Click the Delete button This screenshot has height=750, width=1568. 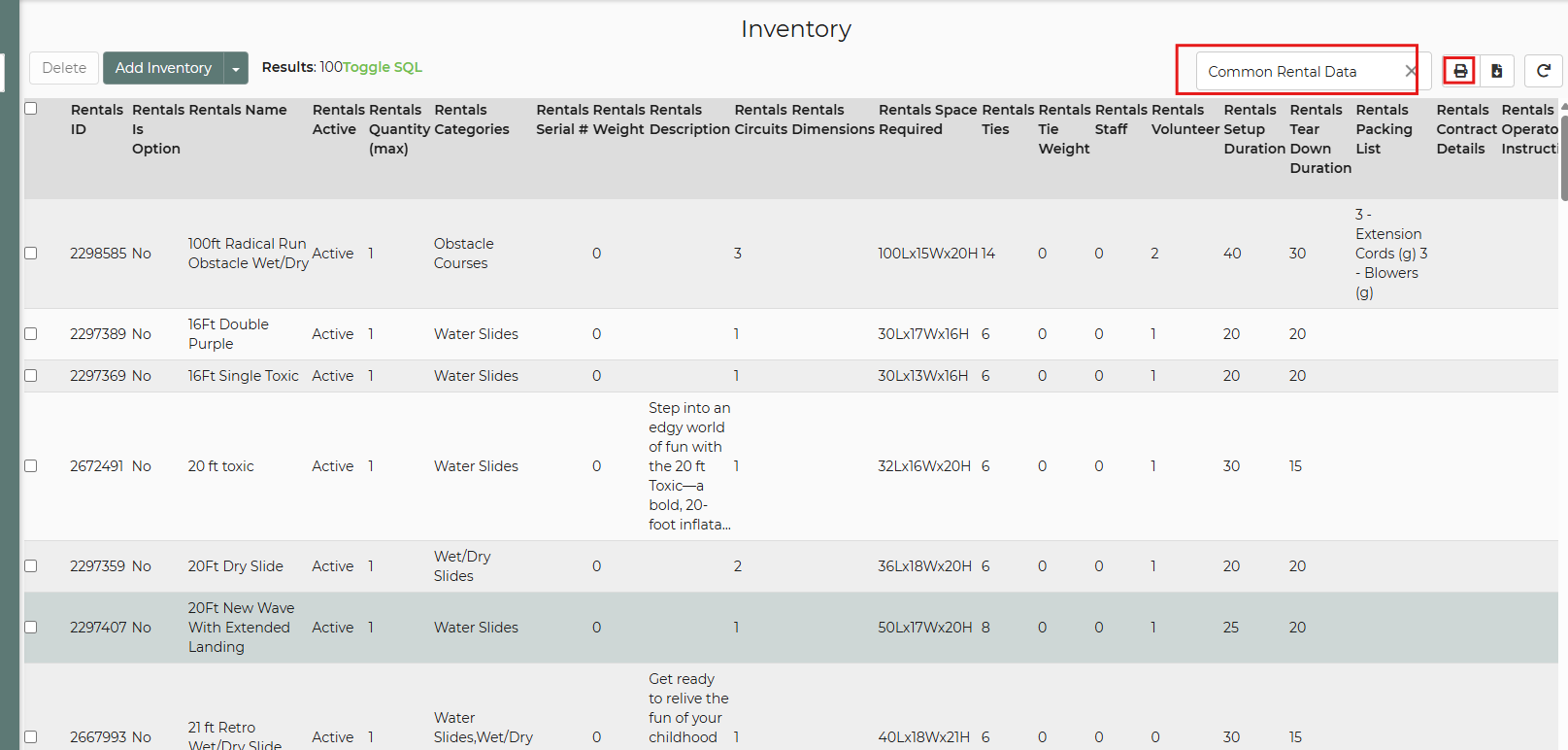click(x=64, y=68)
